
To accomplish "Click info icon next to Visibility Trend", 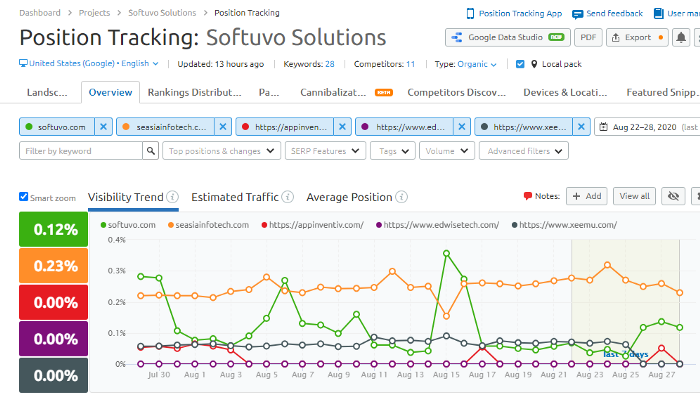I will click(x=173, y=197).
